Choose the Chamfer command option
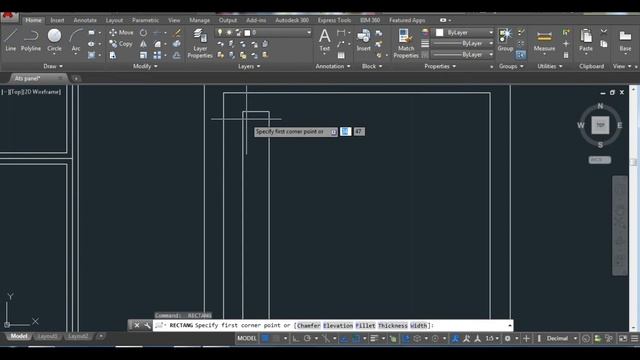640x360 pixels. pos(309,325)
